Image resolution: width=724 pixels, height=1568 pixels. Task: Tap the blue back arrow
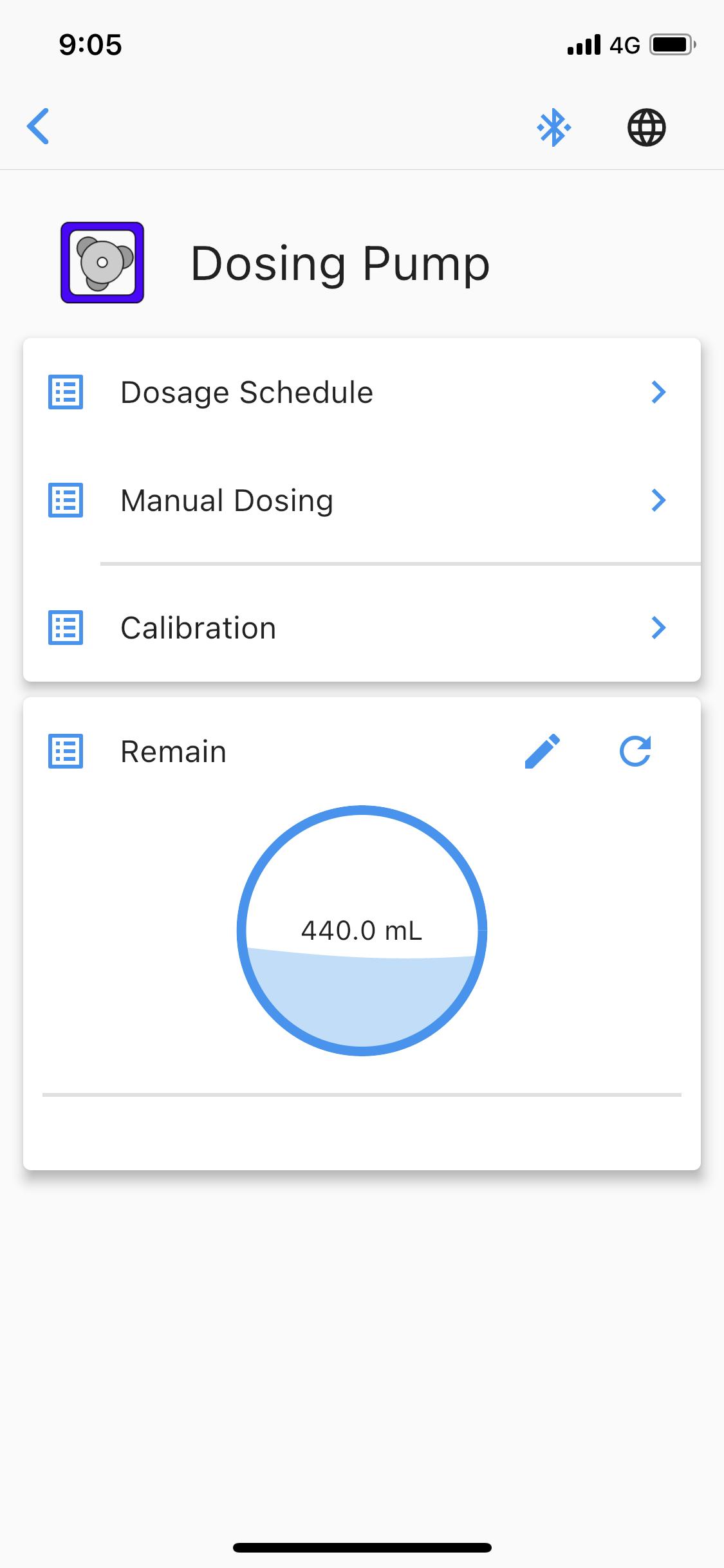click(x=38, y=126)
